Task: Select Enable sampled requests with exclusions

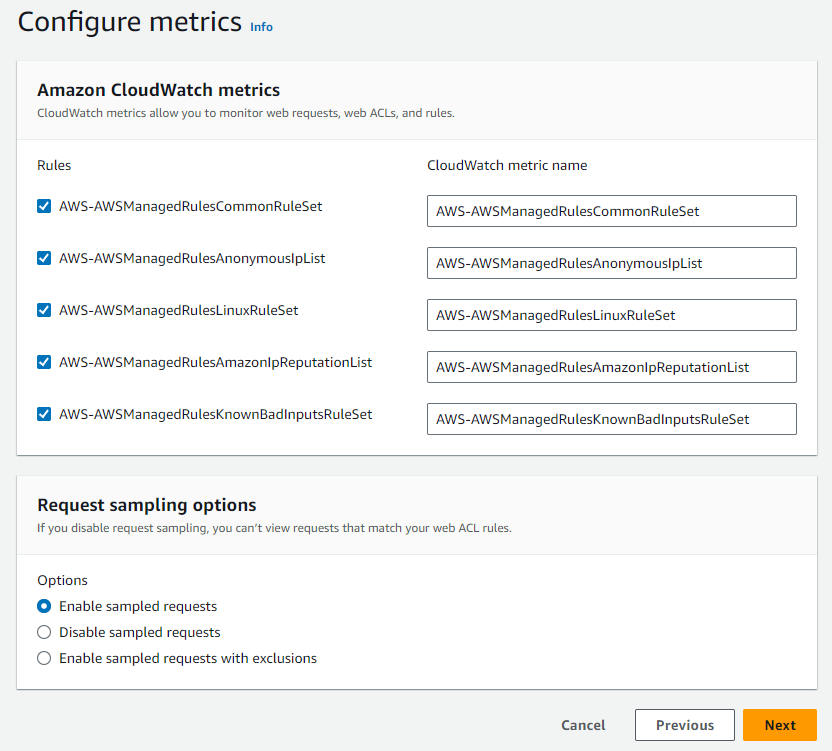Action: point(44,658)
